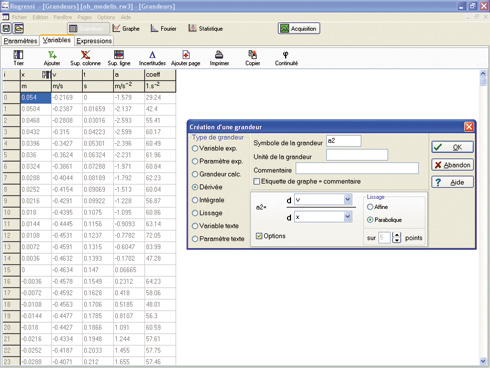Click the scroll down arrow of main scrollbar

(x=483, y=361)
